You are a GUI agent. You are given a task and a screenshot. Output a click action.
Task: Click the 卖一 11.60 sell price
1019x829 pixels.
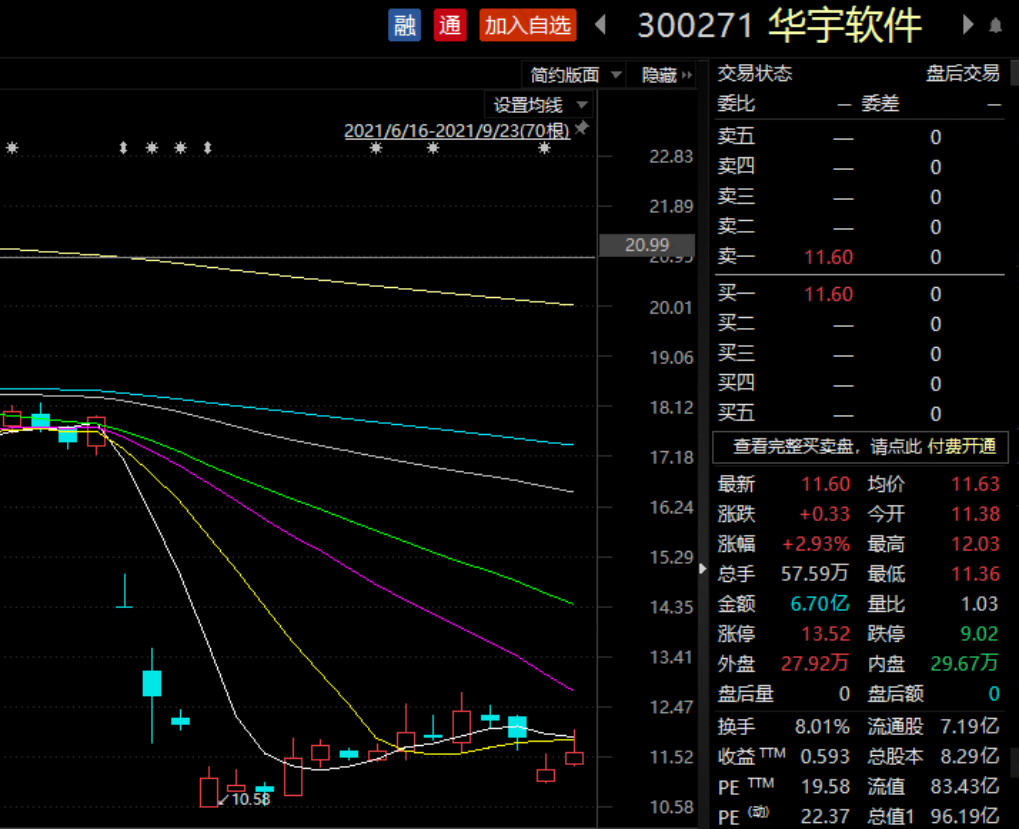(x=828, y=257)
